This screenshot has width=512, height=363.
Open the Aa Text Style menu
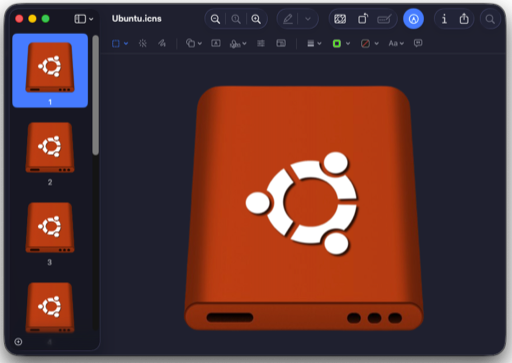click(x=393, y=43)
